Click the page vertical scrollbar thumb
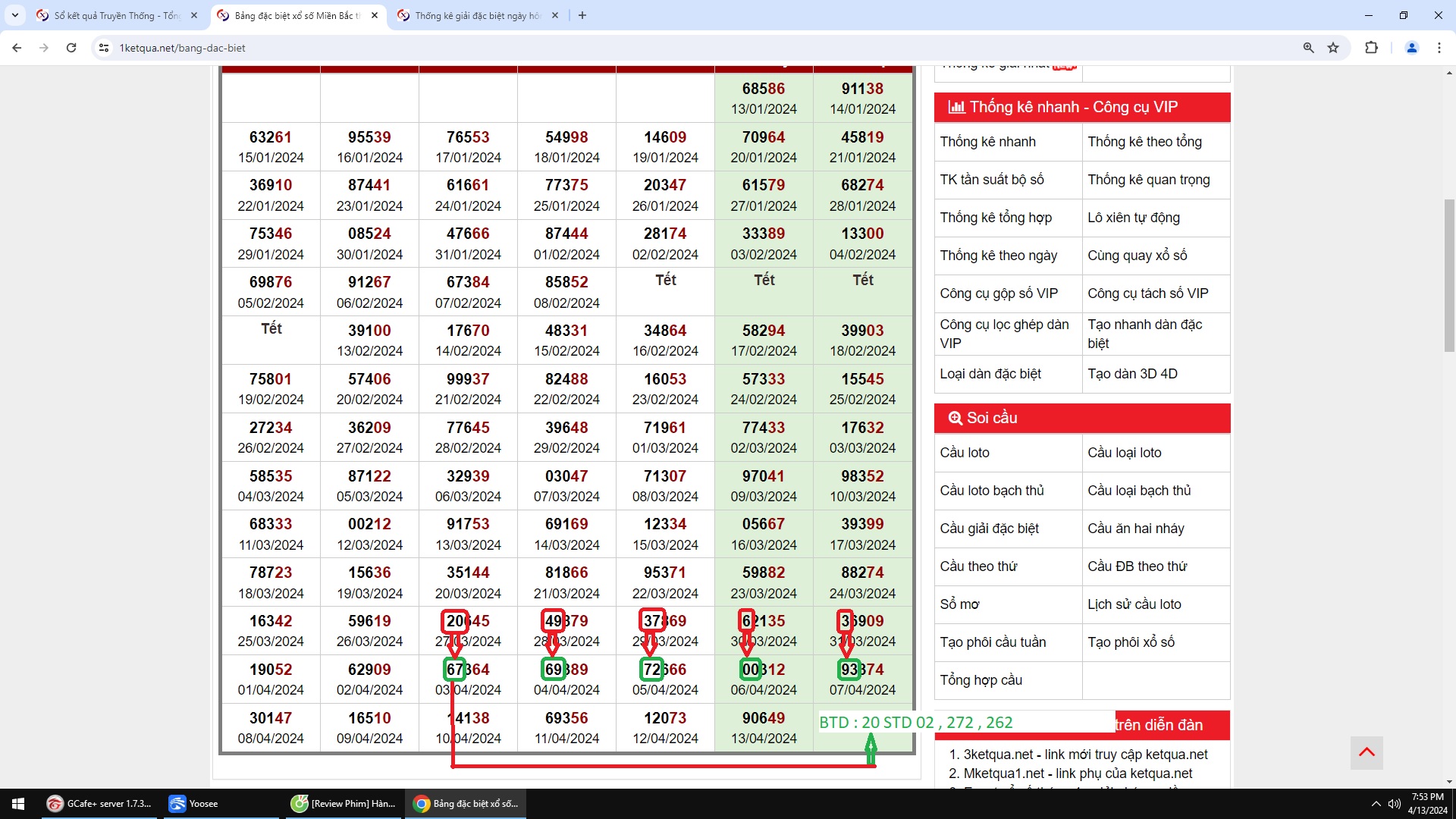 [1449, 273]
